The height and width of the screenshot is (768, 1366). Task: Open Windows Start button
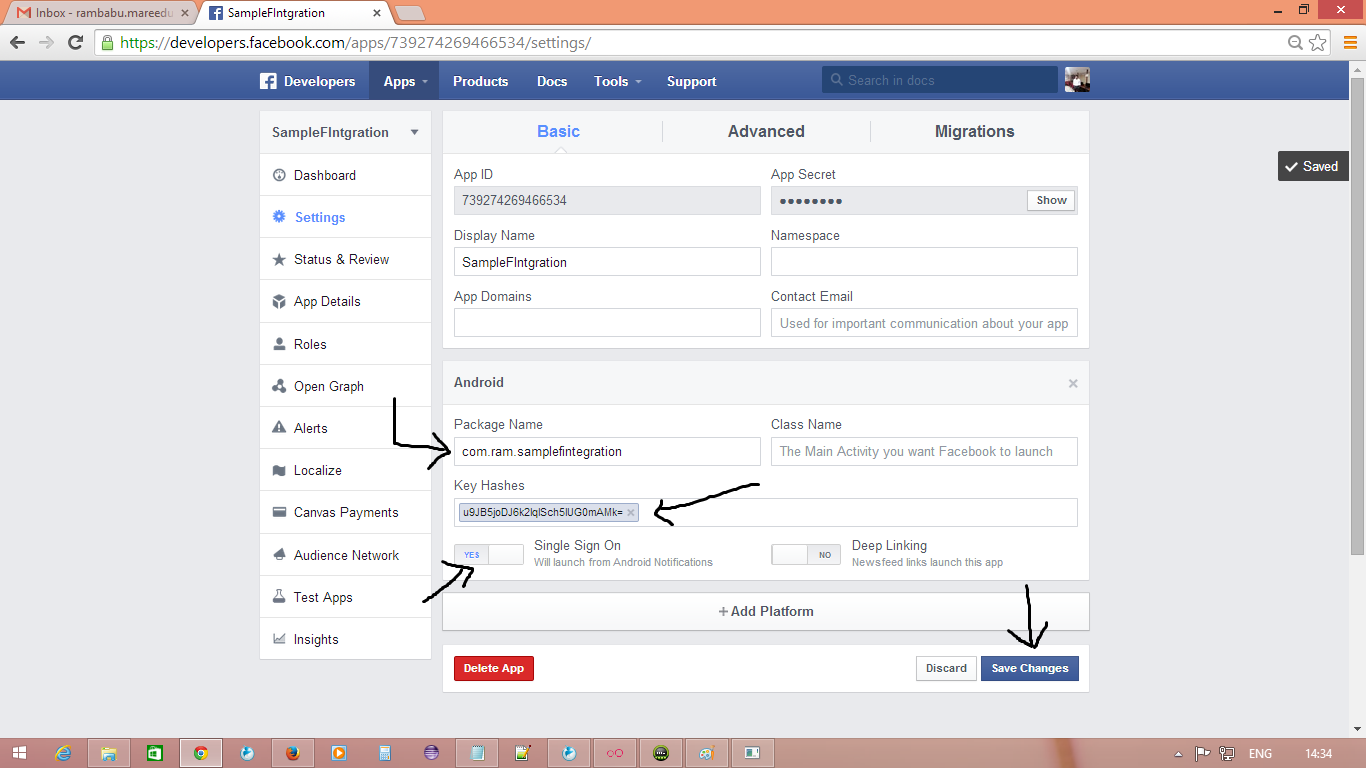tap(20, 753)
